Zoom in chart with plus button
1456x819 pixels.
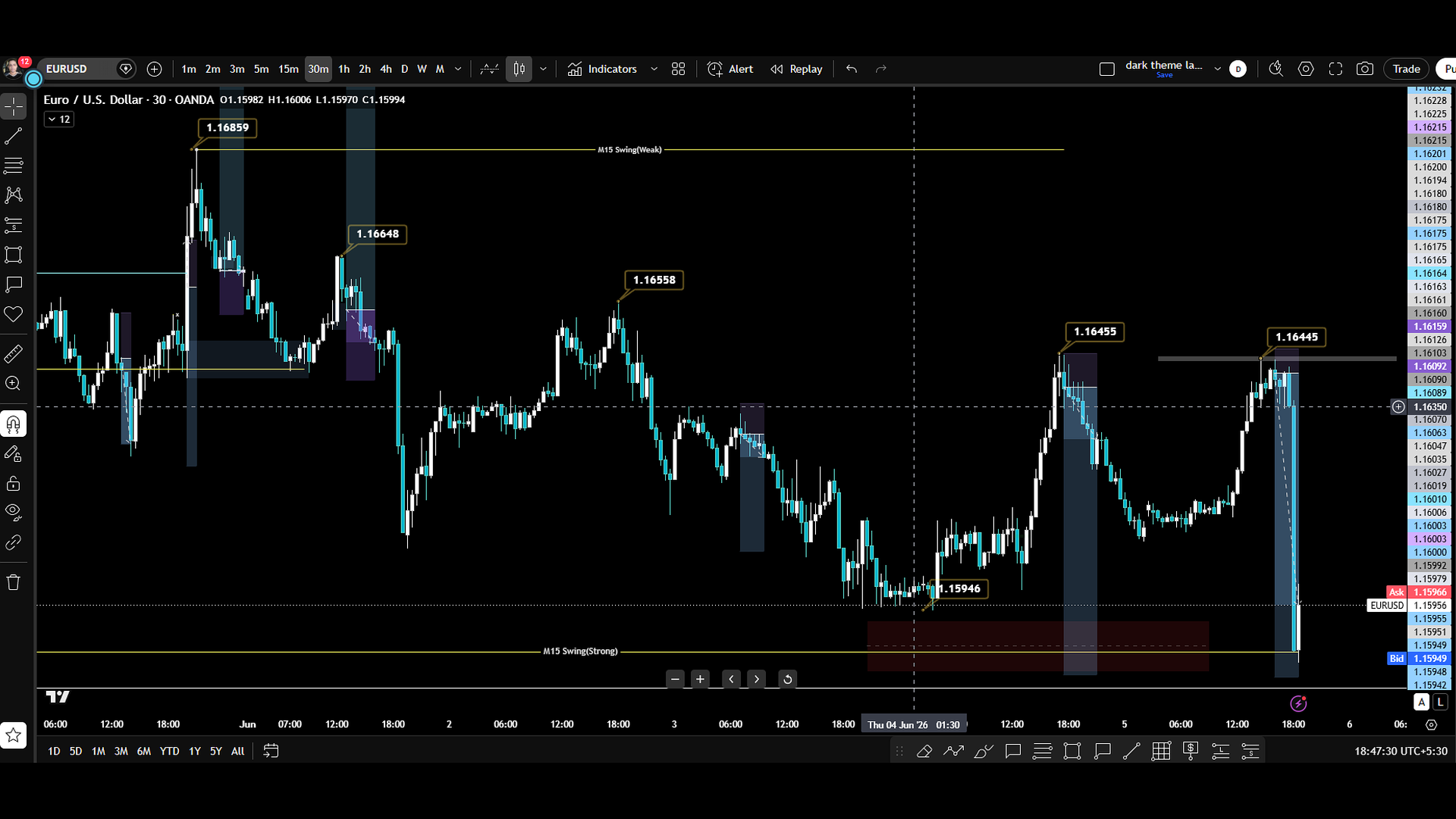coord(700,679)
